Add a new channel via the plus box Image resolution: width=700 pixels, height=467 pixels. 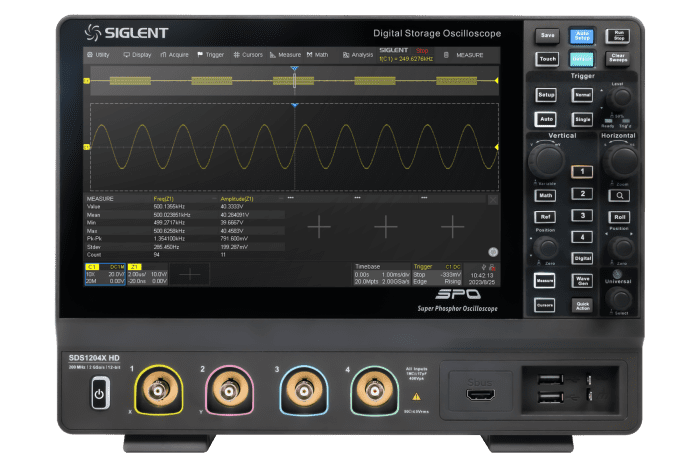(190, 274)
